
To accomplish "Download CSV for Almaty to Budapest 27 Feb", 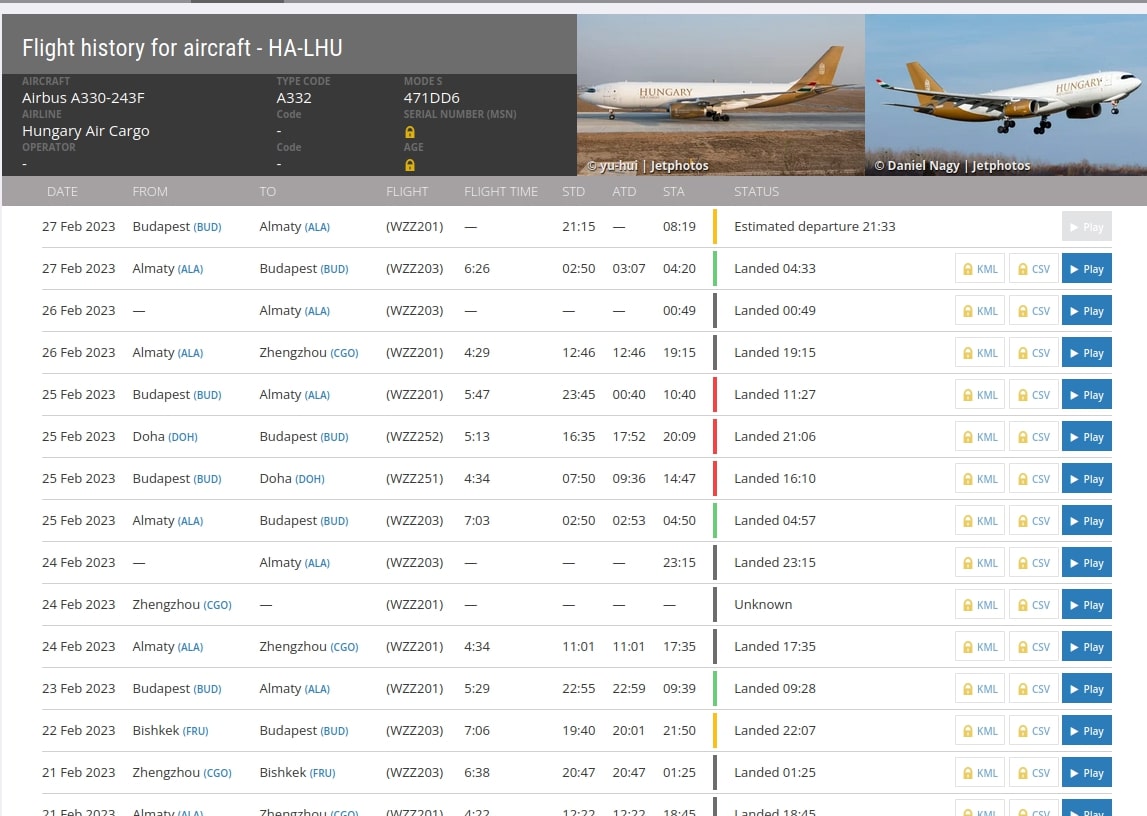I will click(x=1033, y=269).
